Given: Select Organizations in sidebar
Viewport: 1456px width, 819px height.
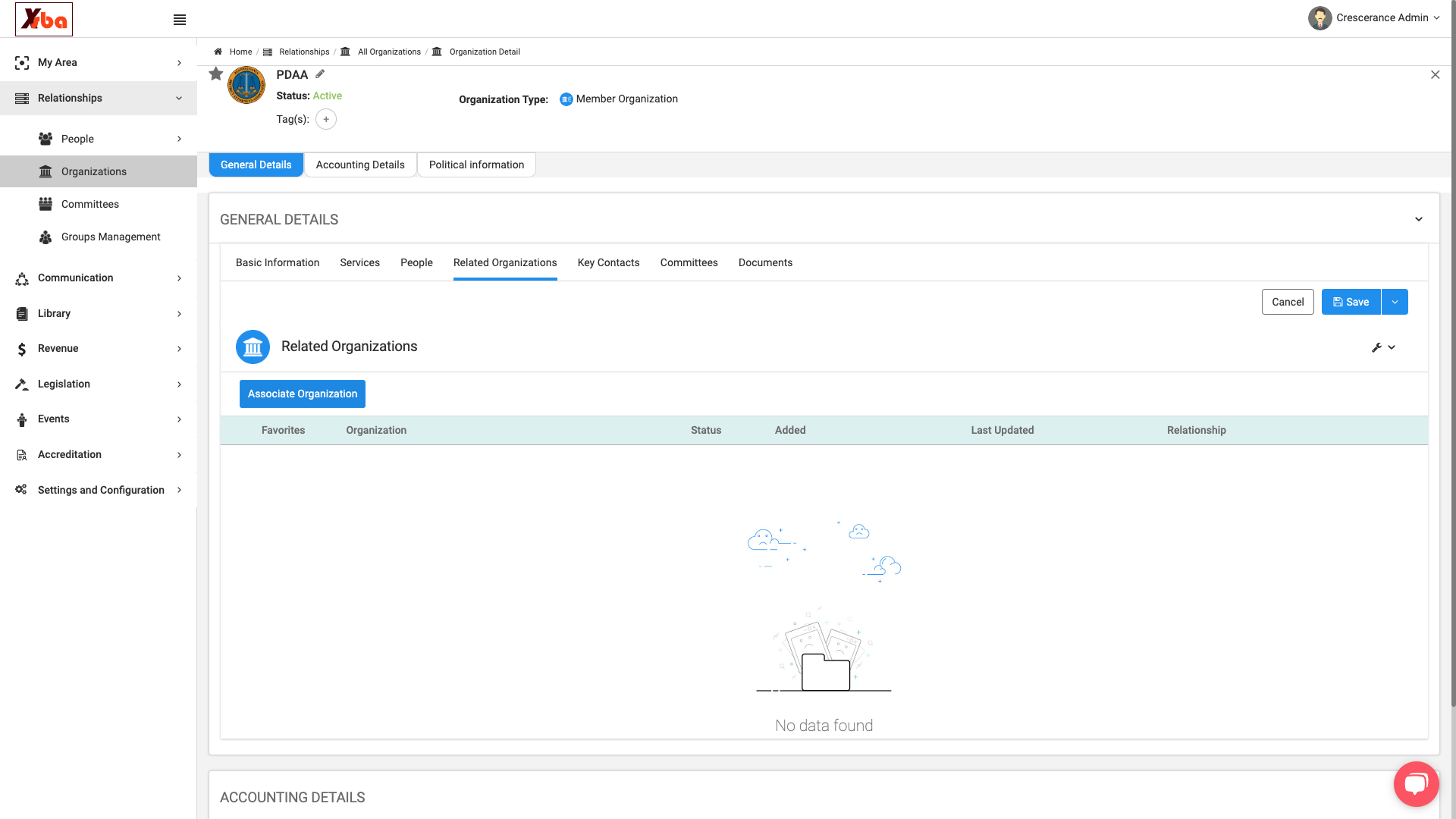Looking at the screenshot, I should click(99, 171).
